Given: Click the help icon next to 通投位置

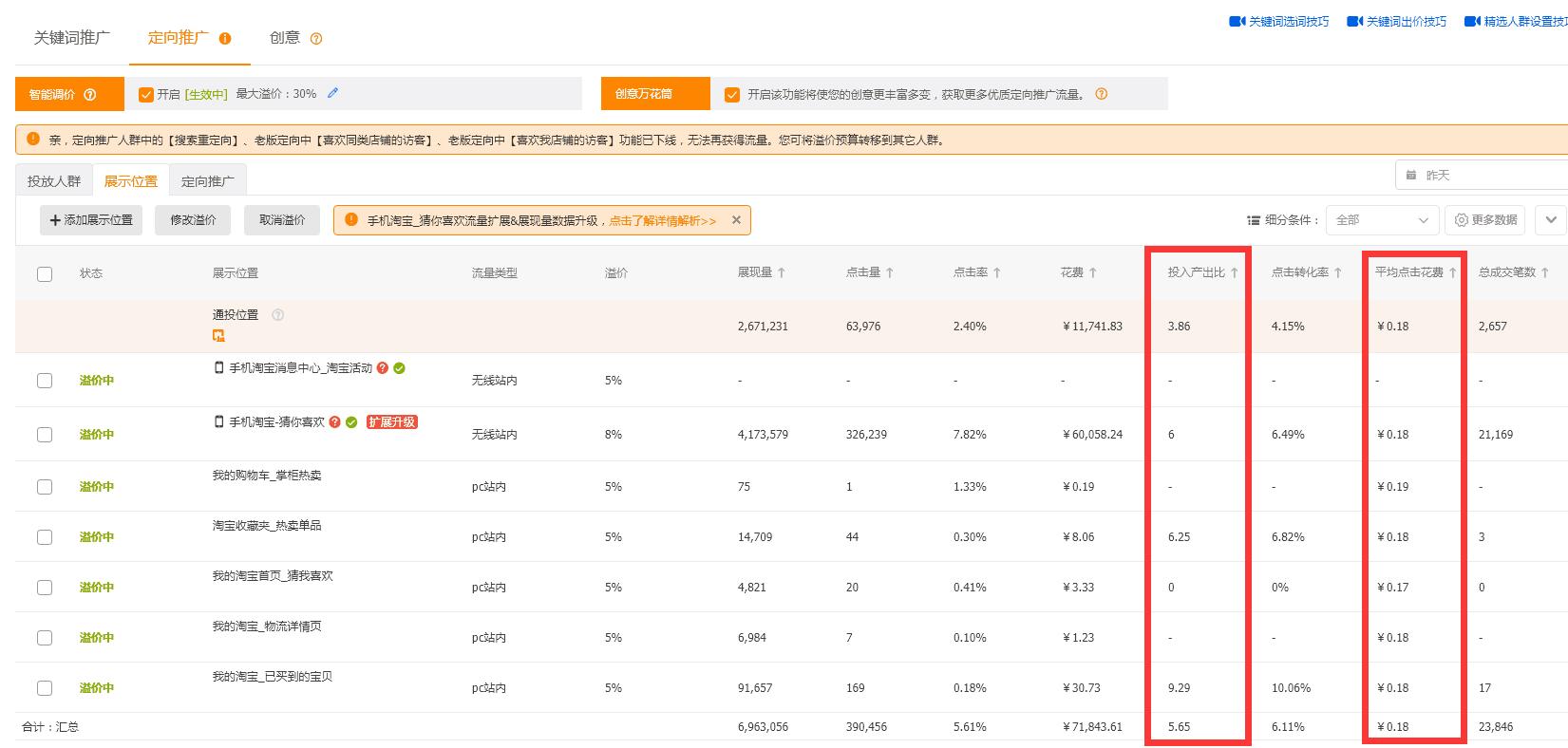Looking at the screenshot, I should point(278,315).
